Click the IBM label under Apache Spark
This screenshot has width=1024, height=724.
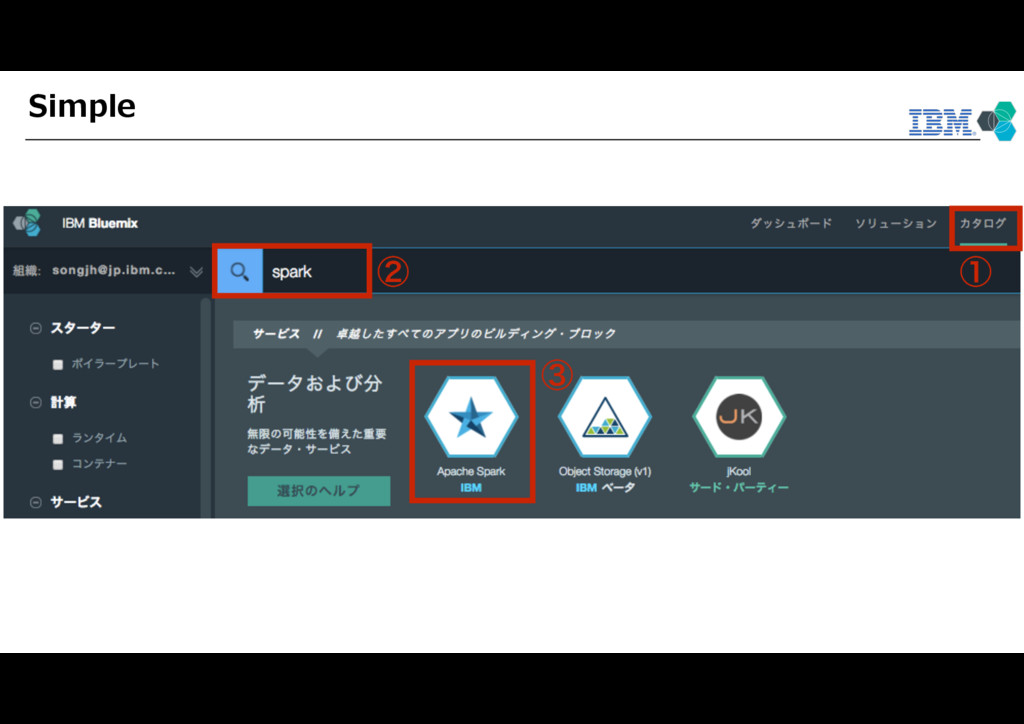[x=471, y=488]
